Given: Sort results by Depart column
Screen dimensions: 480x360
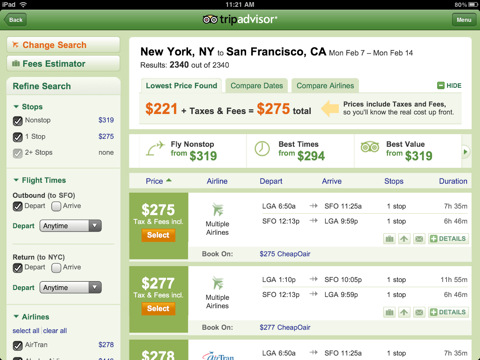Looking at the screenshot, I should coord(271,181).
